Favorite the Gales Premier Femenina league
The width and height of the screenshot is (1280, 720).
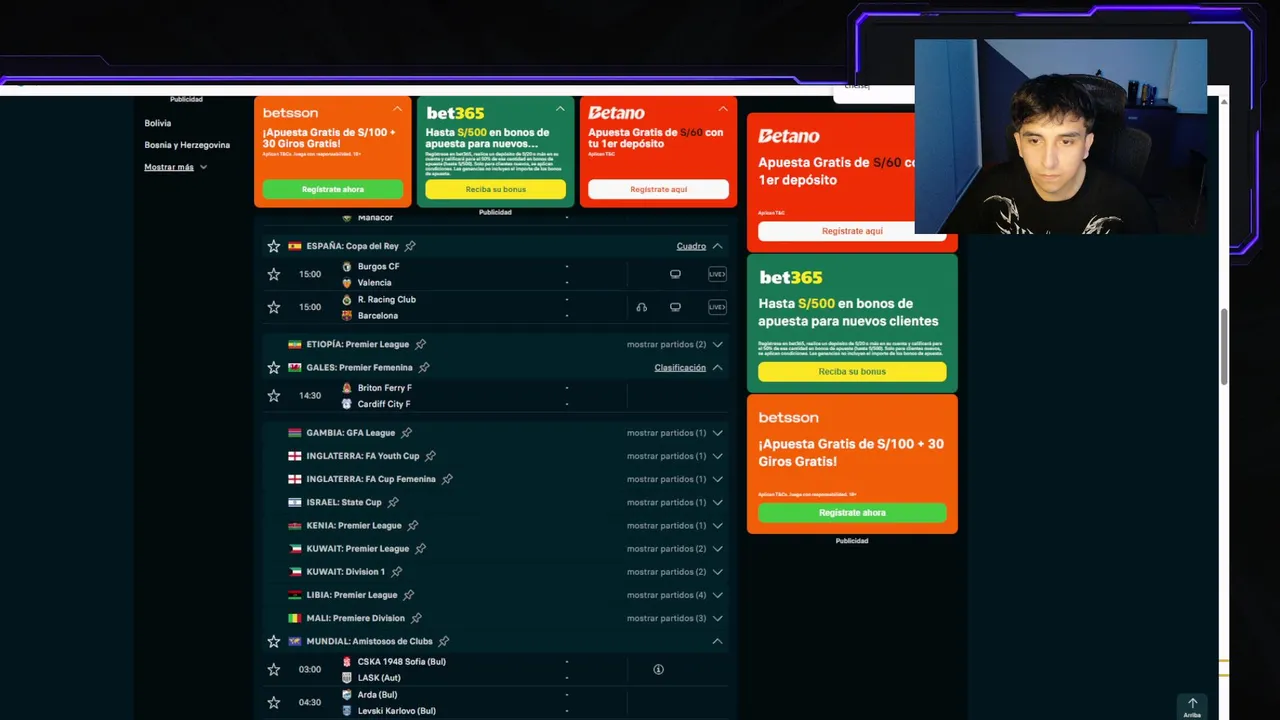pos(273,368)
